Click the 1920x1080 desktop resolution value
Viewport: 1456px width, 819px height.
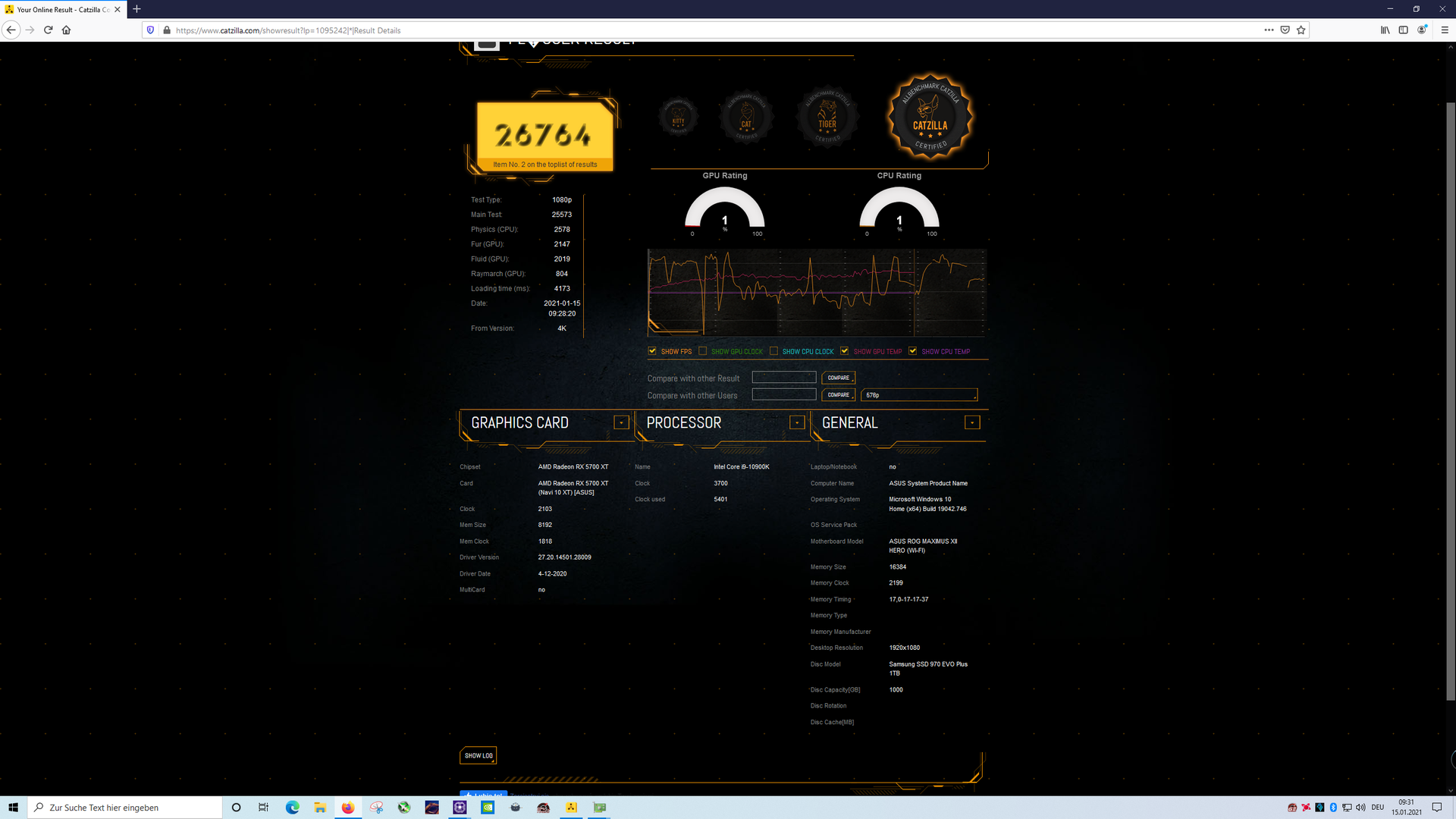click(x=904, y=648)
